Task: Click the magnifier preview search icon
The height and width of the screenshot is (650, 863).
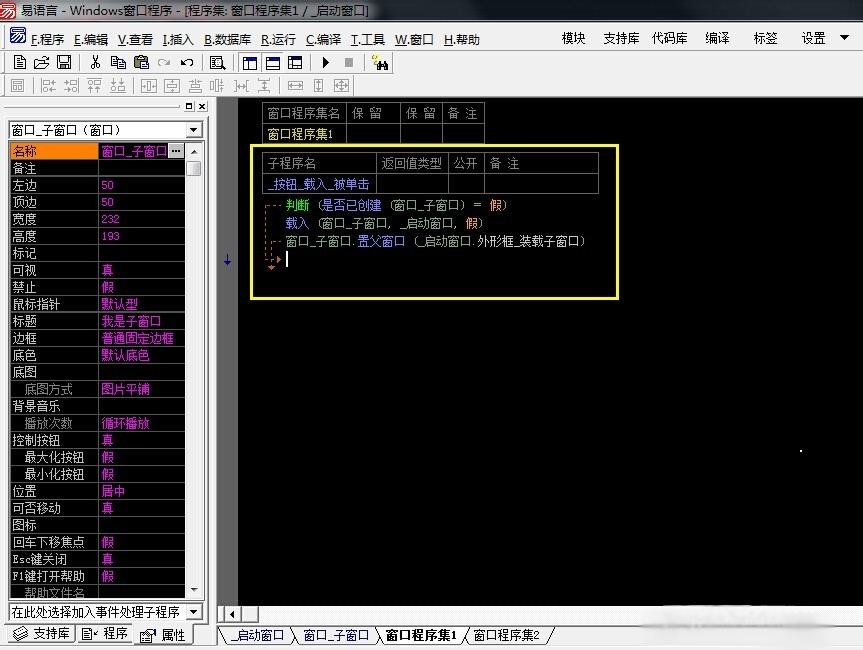Action: (x=217, y=63)
